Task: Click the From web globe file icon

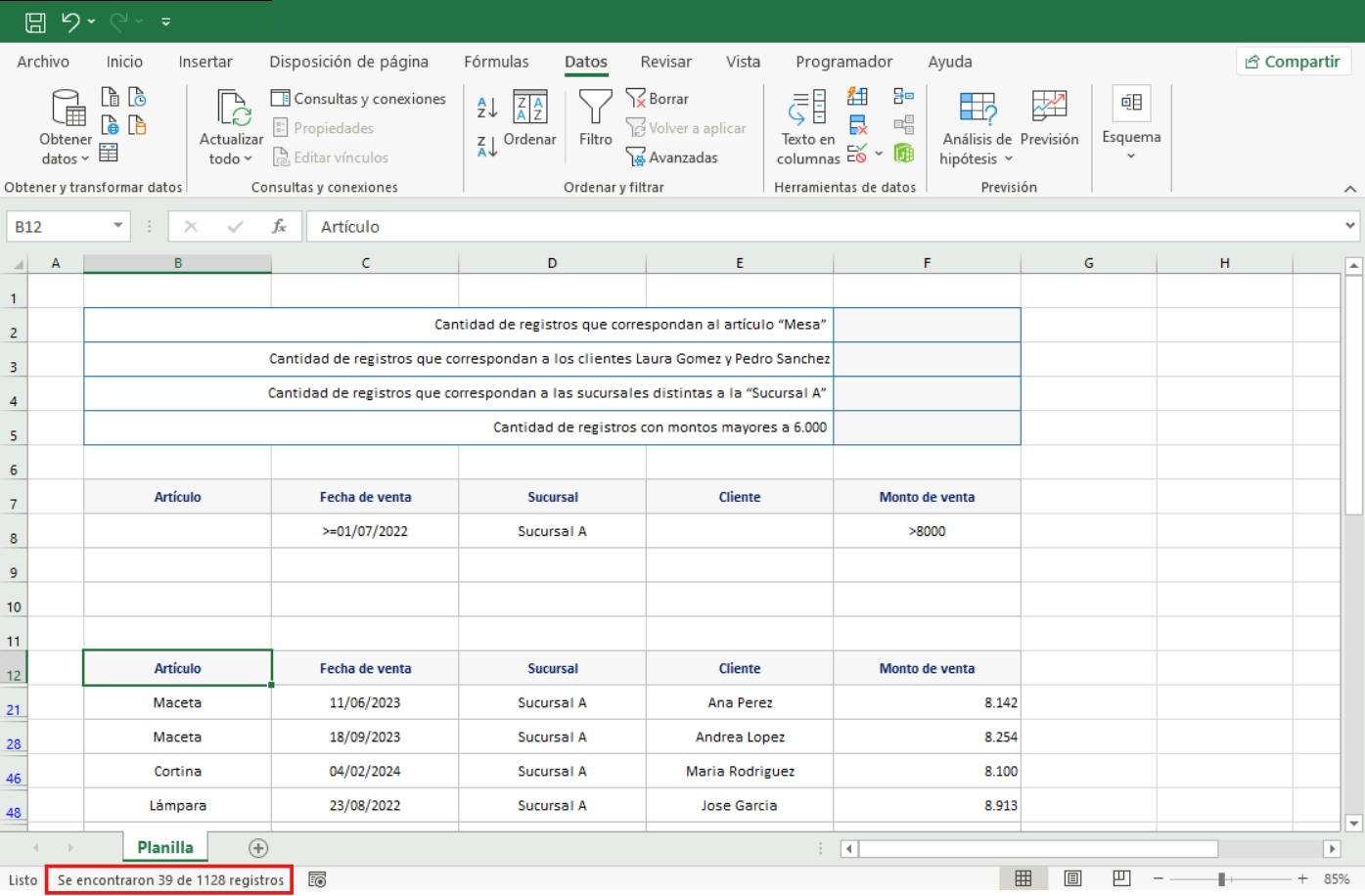Action: pos(111,125)
